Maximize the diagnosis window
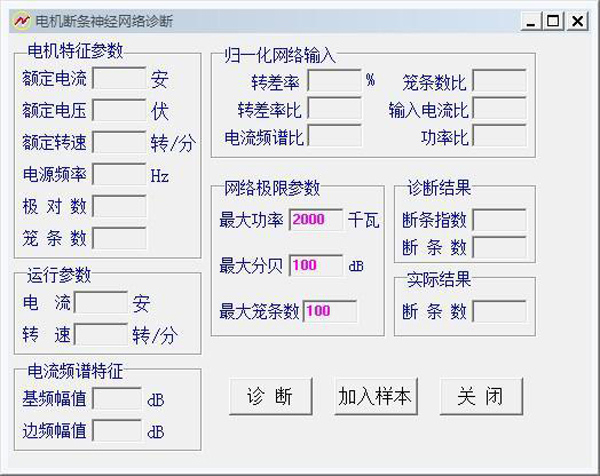 553,19
